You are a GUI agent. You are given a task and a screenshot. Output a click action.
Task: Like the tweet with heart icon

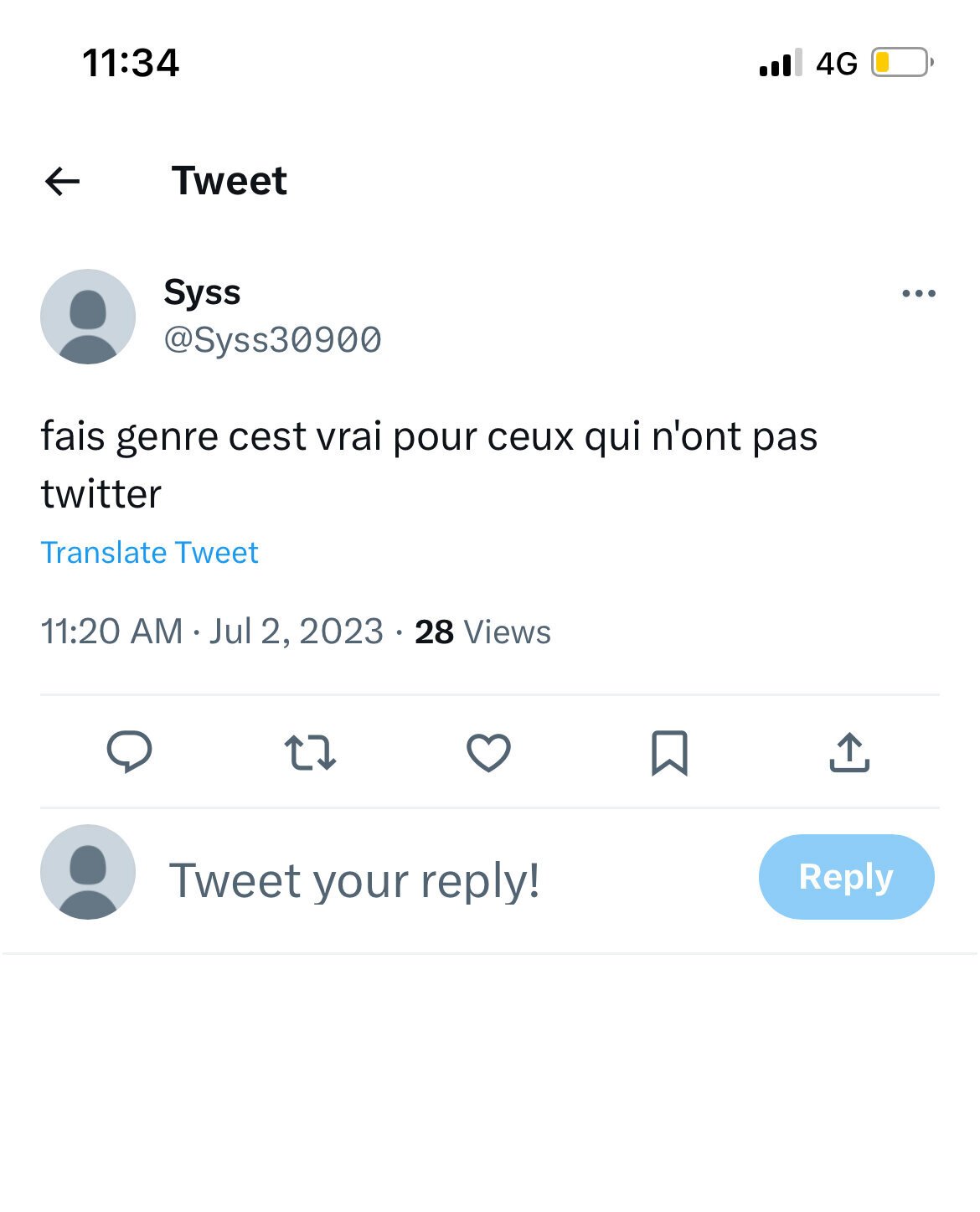coord(488,752)
